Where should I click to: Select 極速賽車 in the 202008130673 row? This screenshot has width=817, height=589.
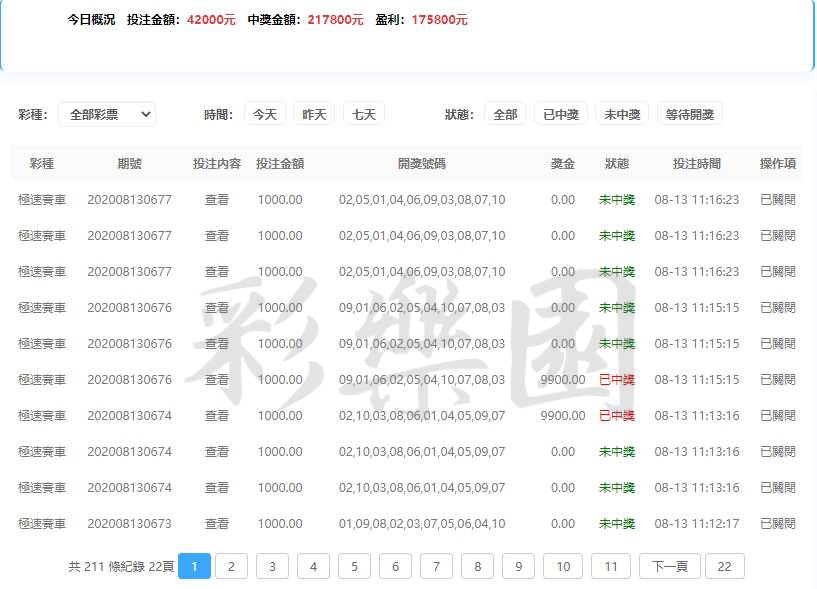(x=42, y=523)
